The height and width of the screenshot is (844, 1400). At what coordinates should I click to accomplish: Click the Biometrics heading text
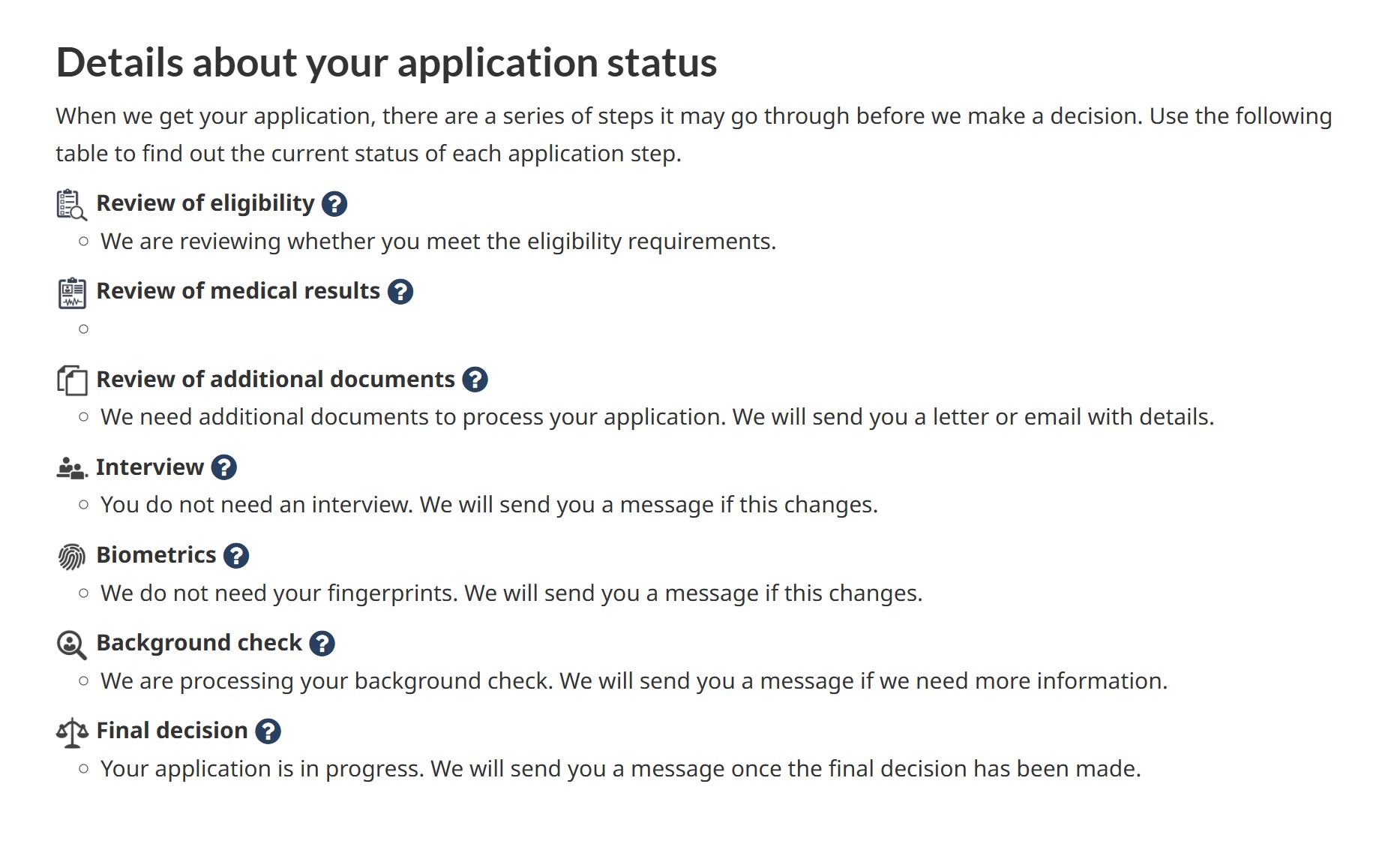tap(156, 555)
